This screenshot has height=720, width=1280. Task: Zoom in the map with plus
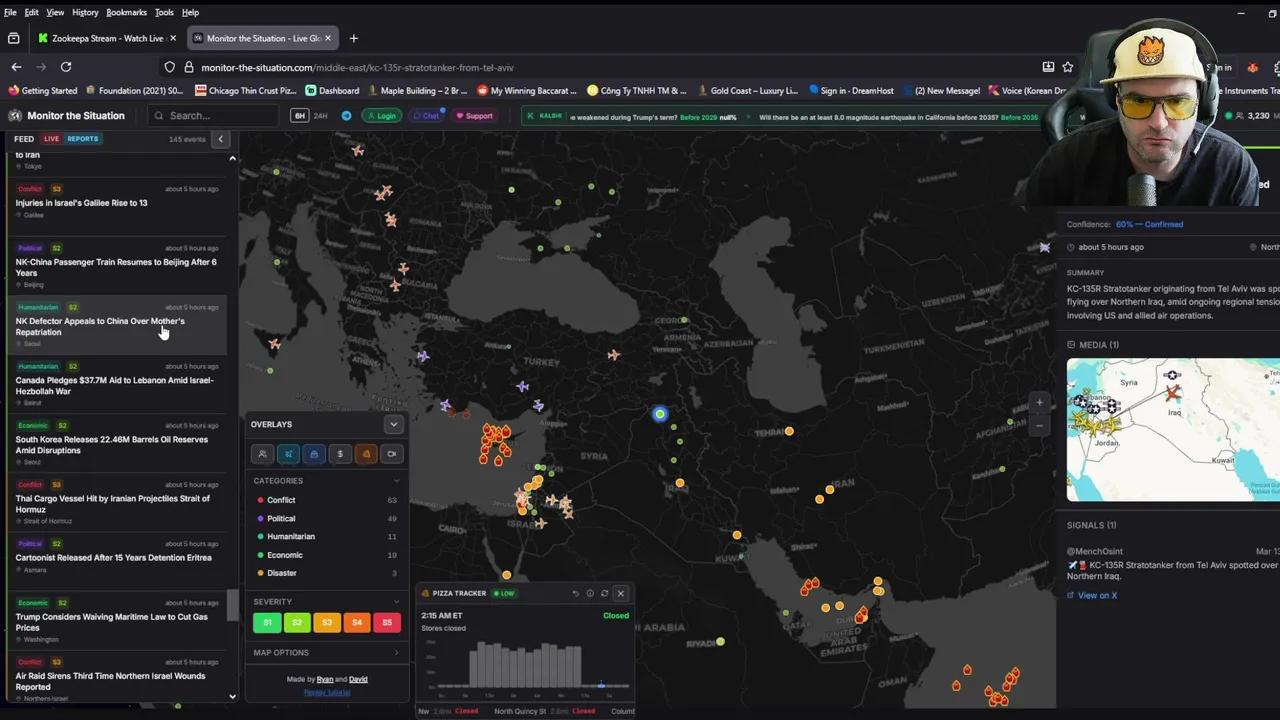1039,403
